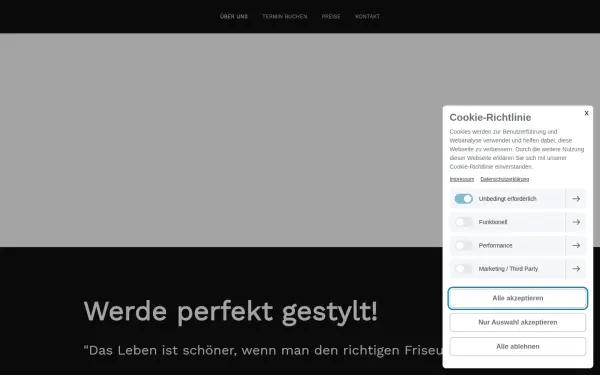Viewport: 600px width, 375px height.
Task: Click the Unbedingt erforderlich label
Action: click(x=507, y=199)
